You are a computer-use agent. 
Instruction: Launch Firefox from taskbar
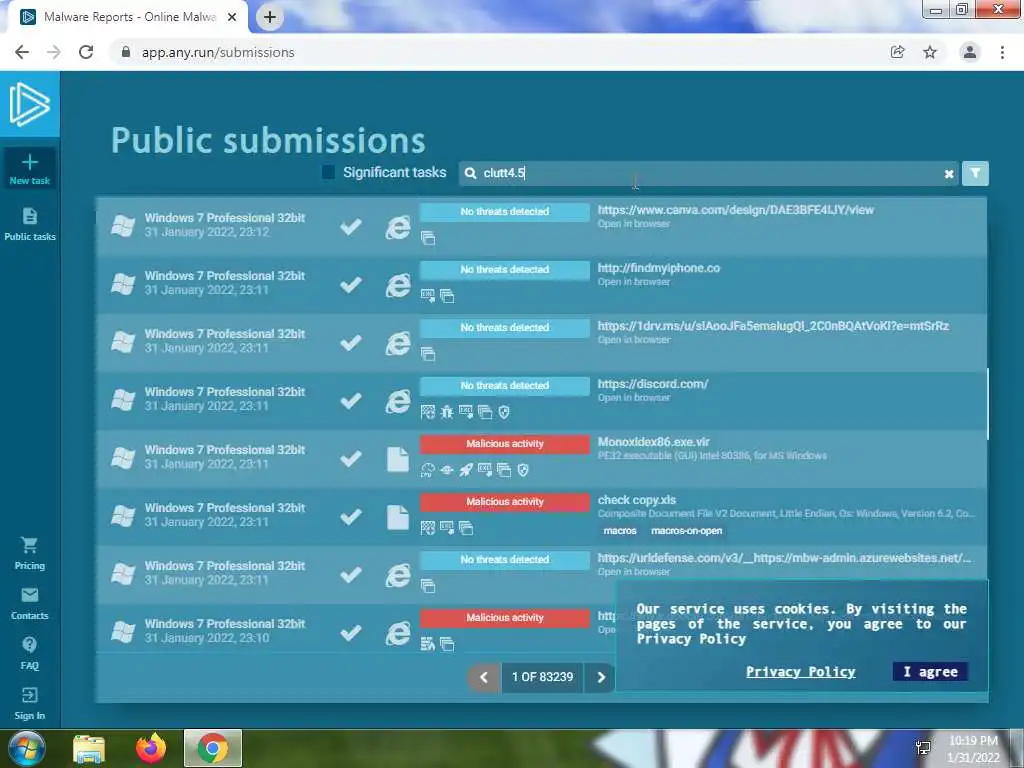click(x=151, y=748)
